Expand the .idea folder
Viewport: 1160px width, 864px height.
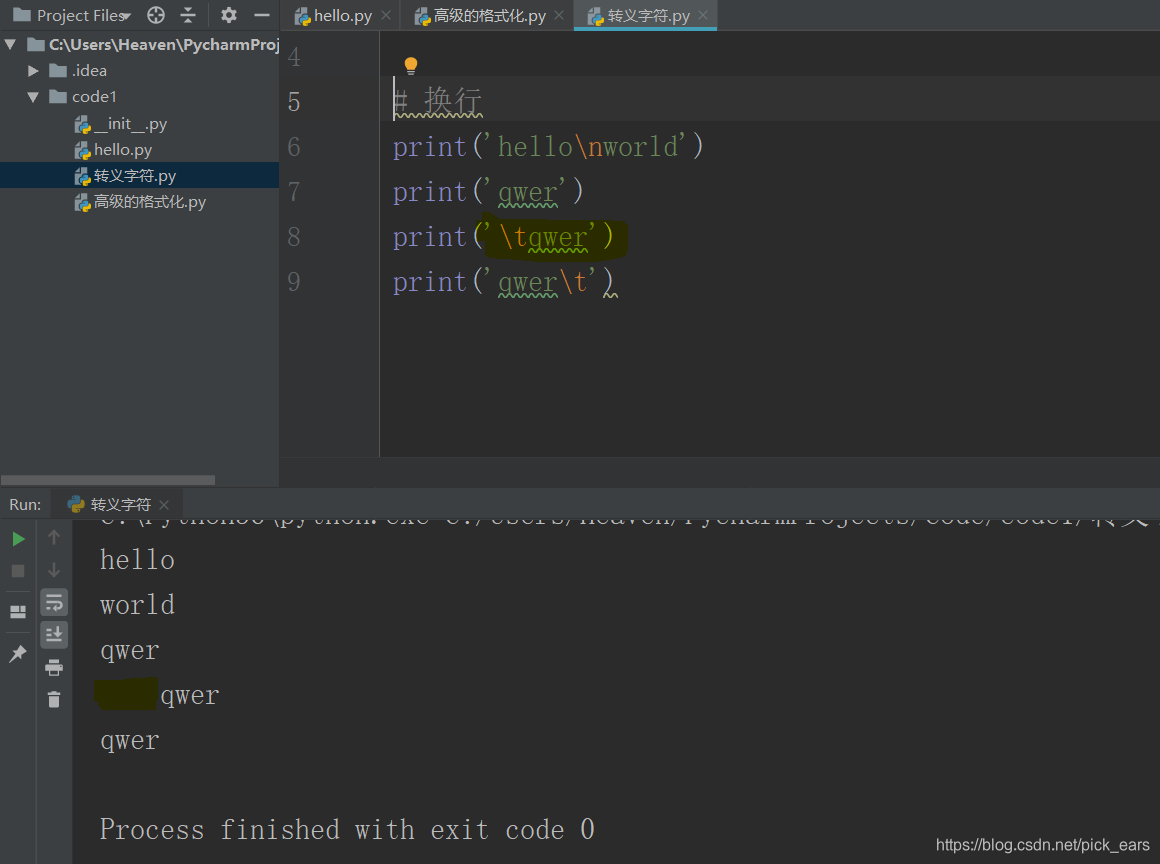click(x=33, y=70)
